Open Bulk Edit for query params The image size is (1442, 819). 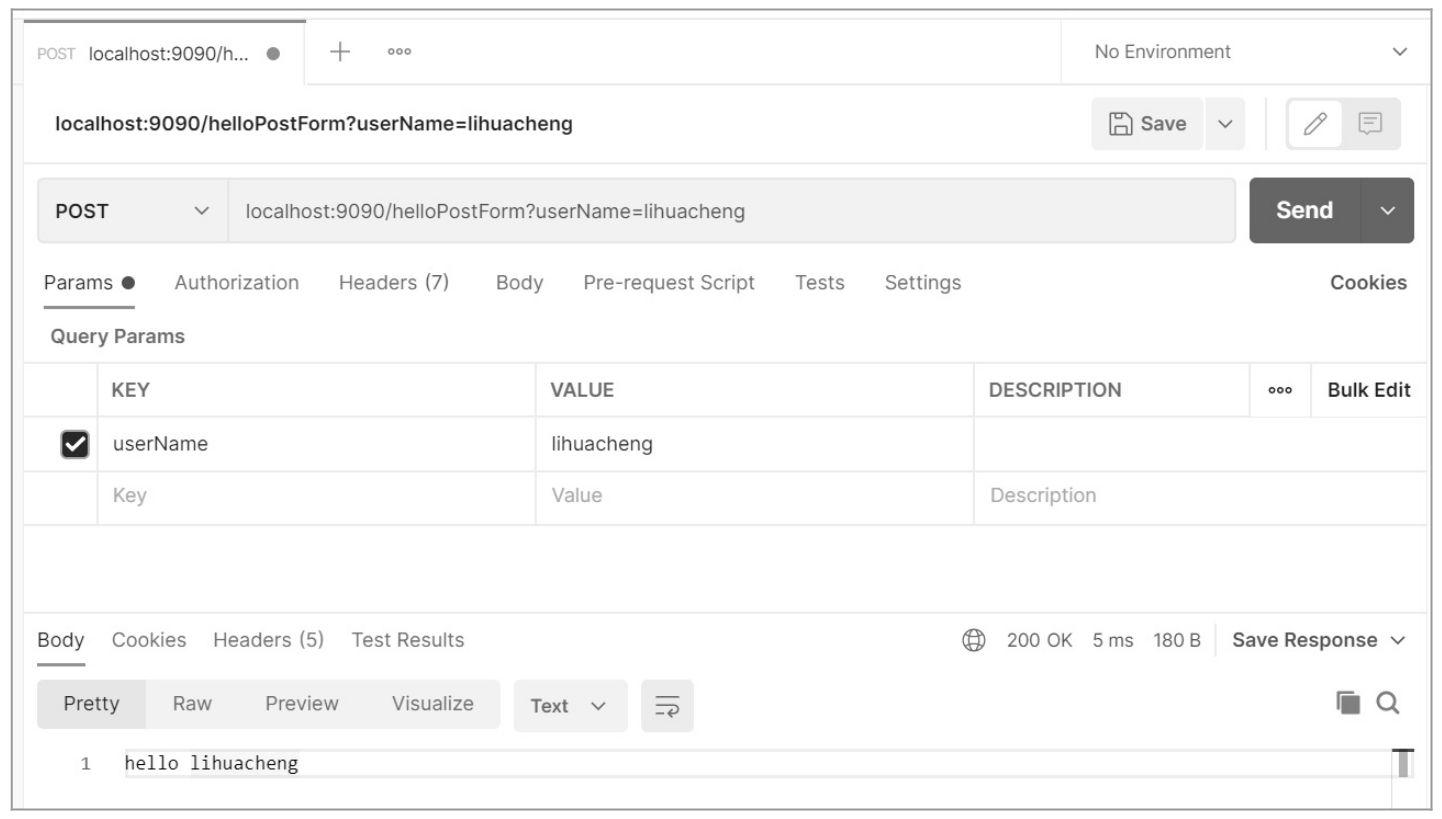[x=1369, y=390]
